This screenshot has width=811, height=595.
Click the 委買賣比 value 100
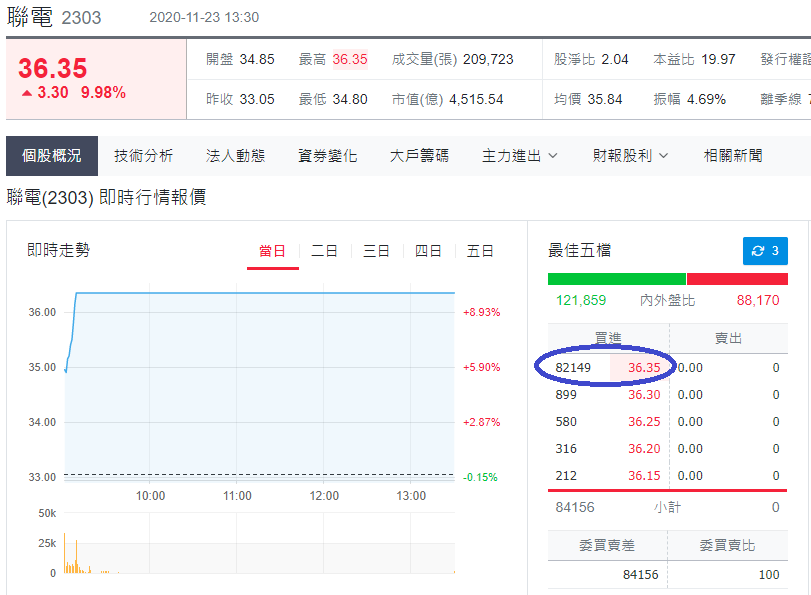coord(769,575)
